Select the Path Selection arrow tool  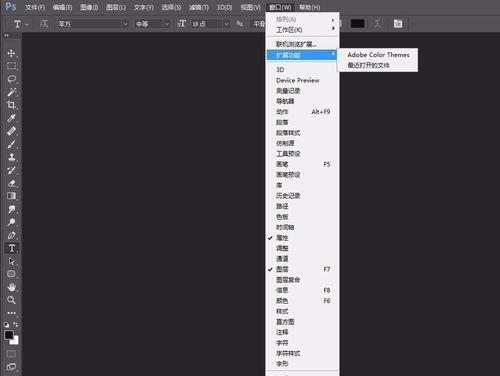tap(11, 261)
